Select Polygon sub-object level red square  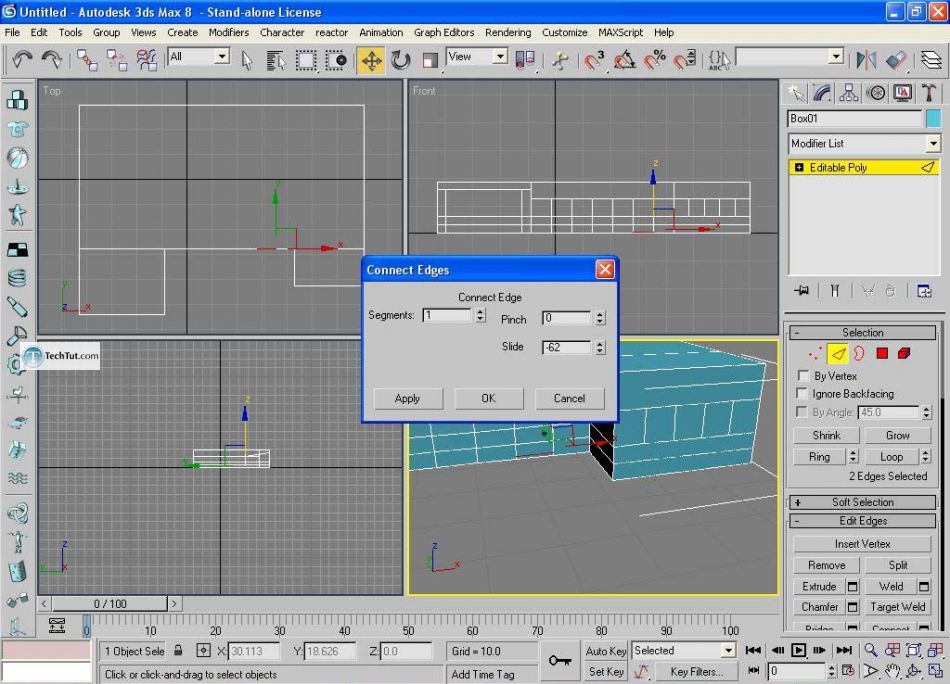pos(882,353)
